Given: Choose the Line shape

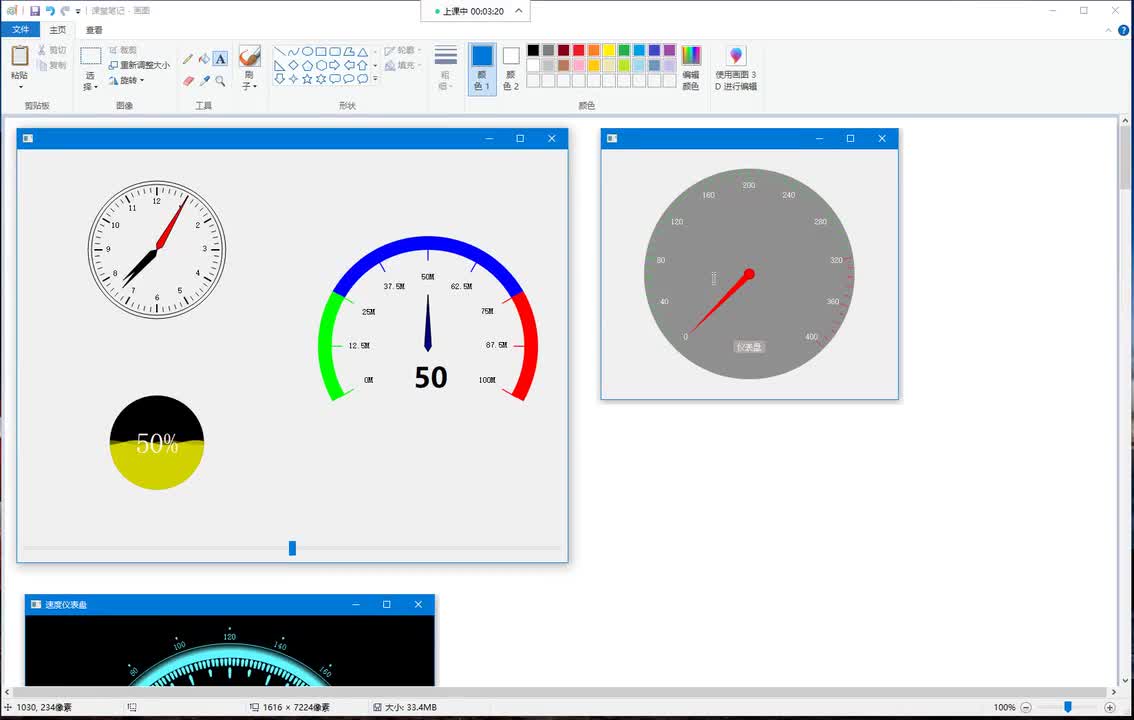Looking at the screenshot, I should [280, 51].
